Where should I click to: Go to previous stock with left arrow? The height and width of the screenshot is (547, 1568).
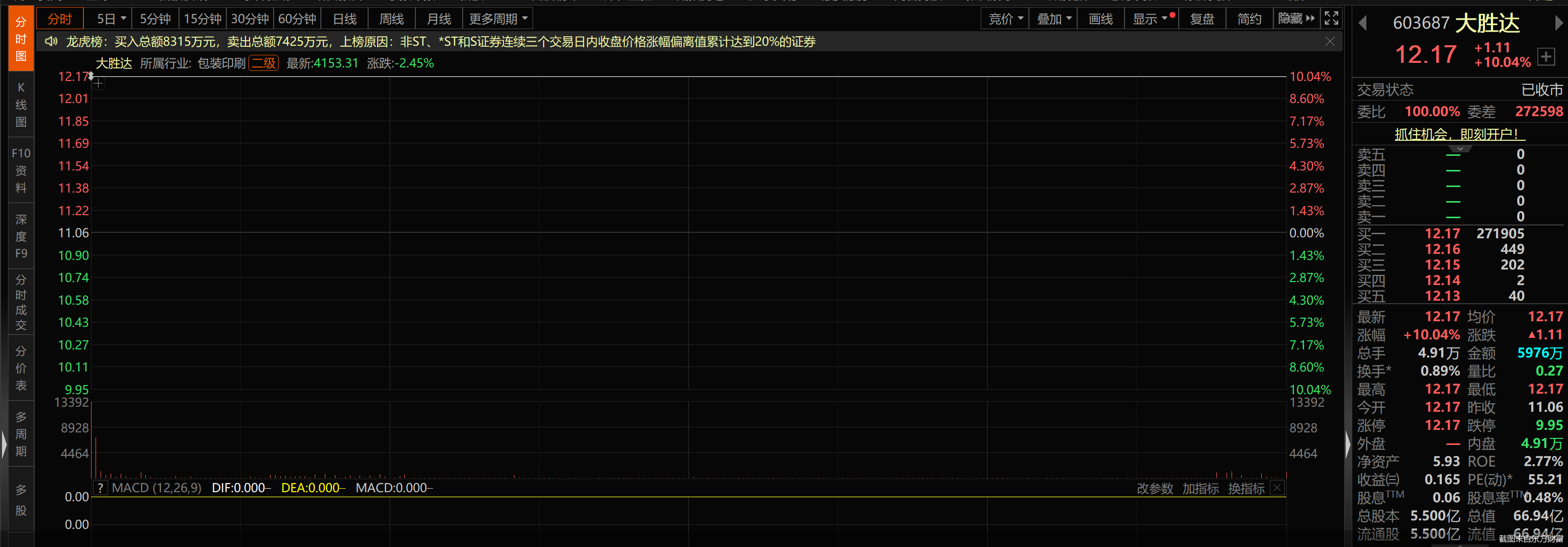click(1363, 23)
